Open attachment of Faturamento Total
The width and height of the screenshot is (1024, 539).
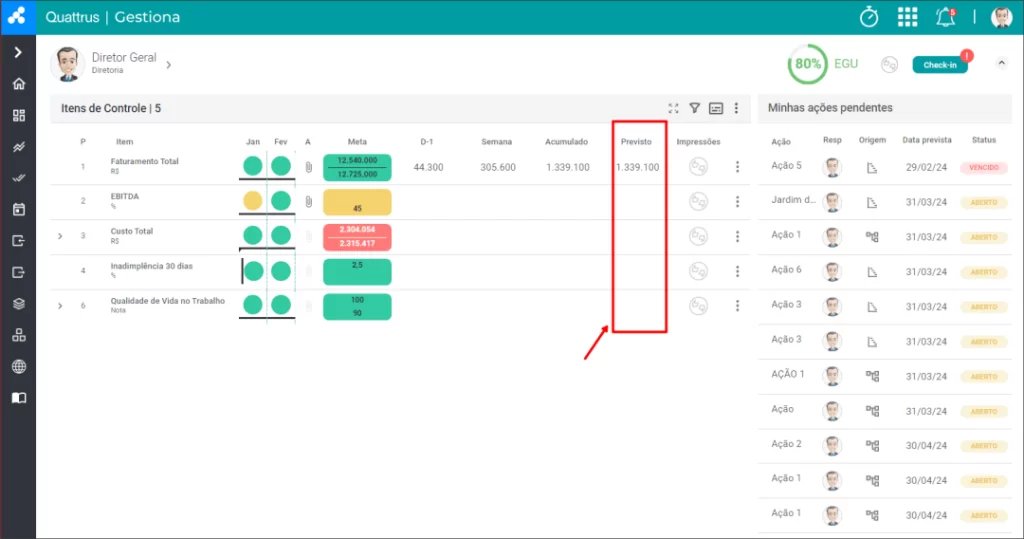(x=309, y=167)
